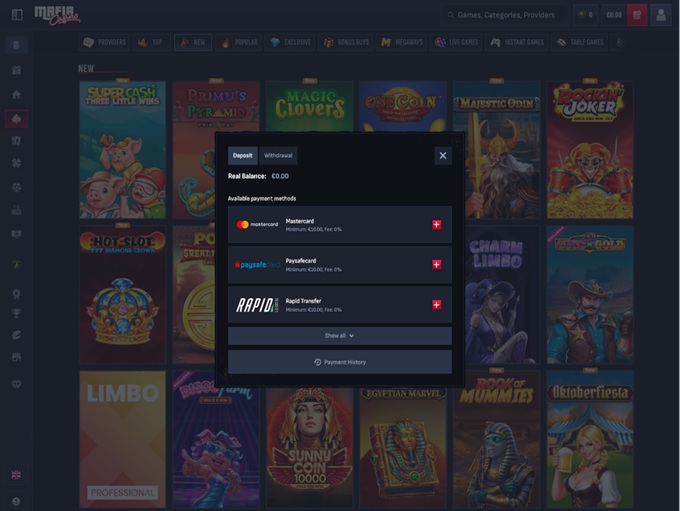Click the home icon in the sidebar

coord(16,94)
